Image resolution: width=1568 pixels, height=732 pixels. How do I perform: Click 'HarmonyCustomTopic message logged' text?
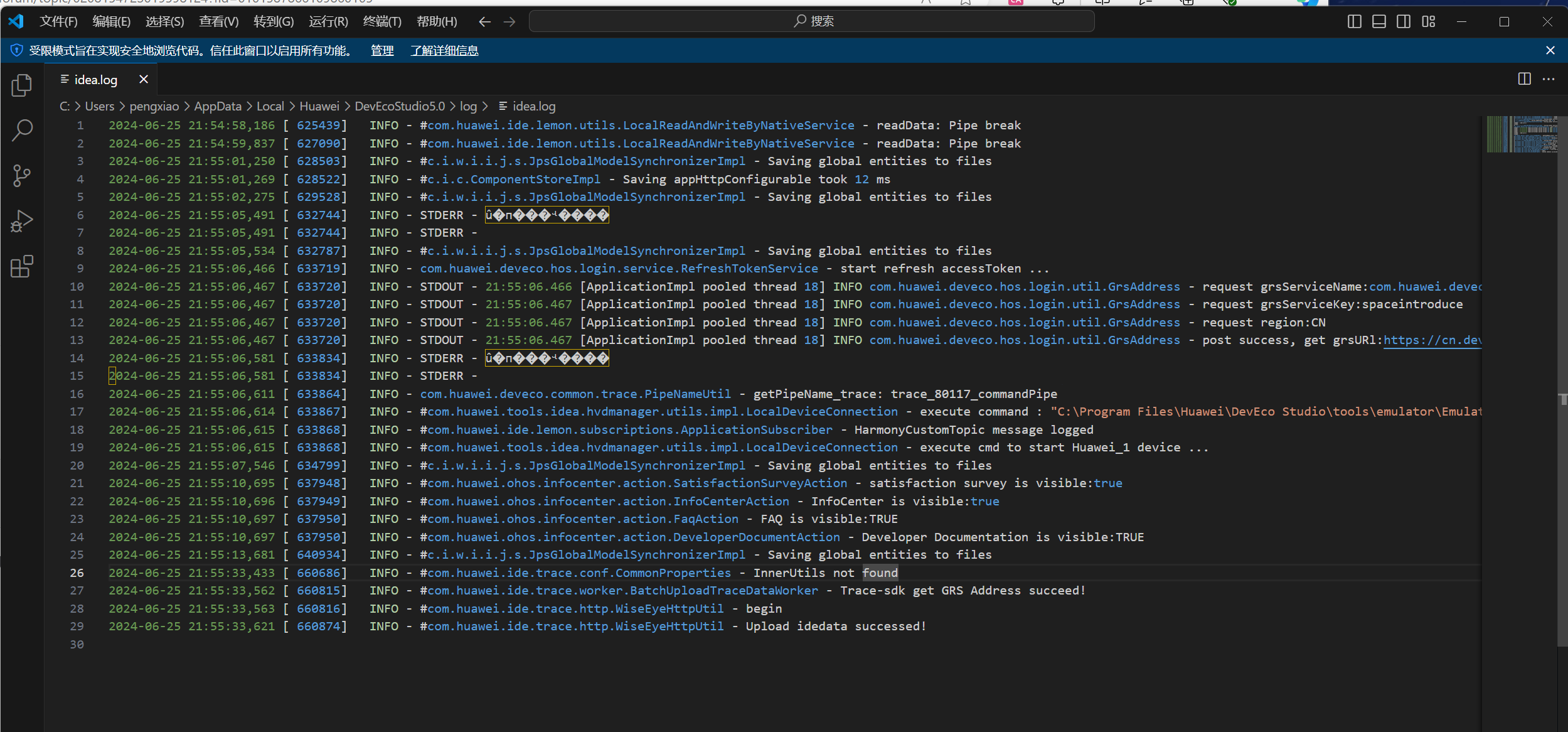pyautogui.click(x=974, y=429)
